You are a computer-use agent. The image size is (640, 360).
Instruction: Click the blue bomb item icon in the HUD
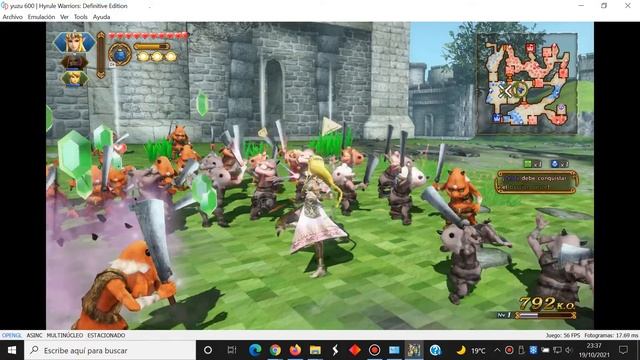tap(120, 54)
